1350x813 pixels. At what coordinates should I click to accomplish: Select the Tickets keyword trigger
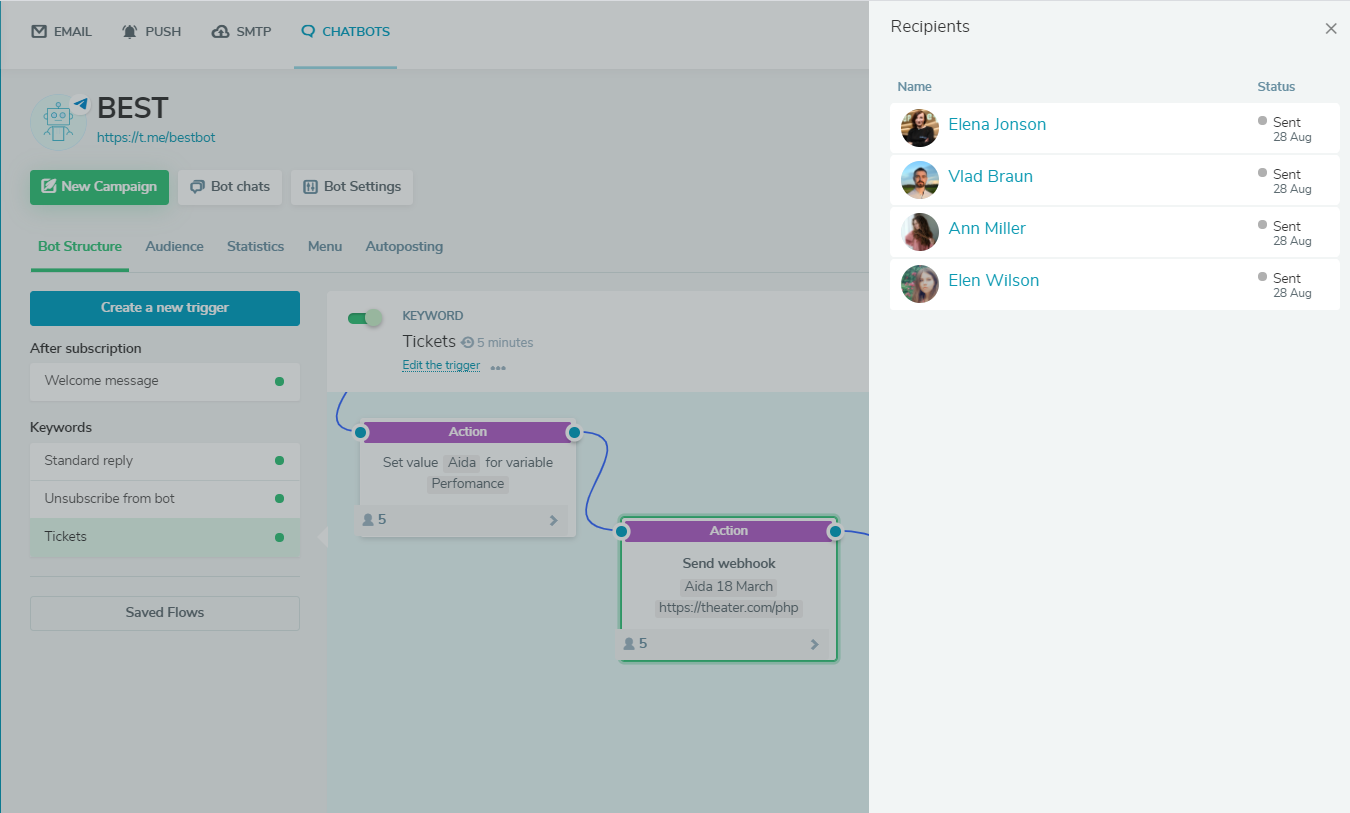tap(165, 537)
